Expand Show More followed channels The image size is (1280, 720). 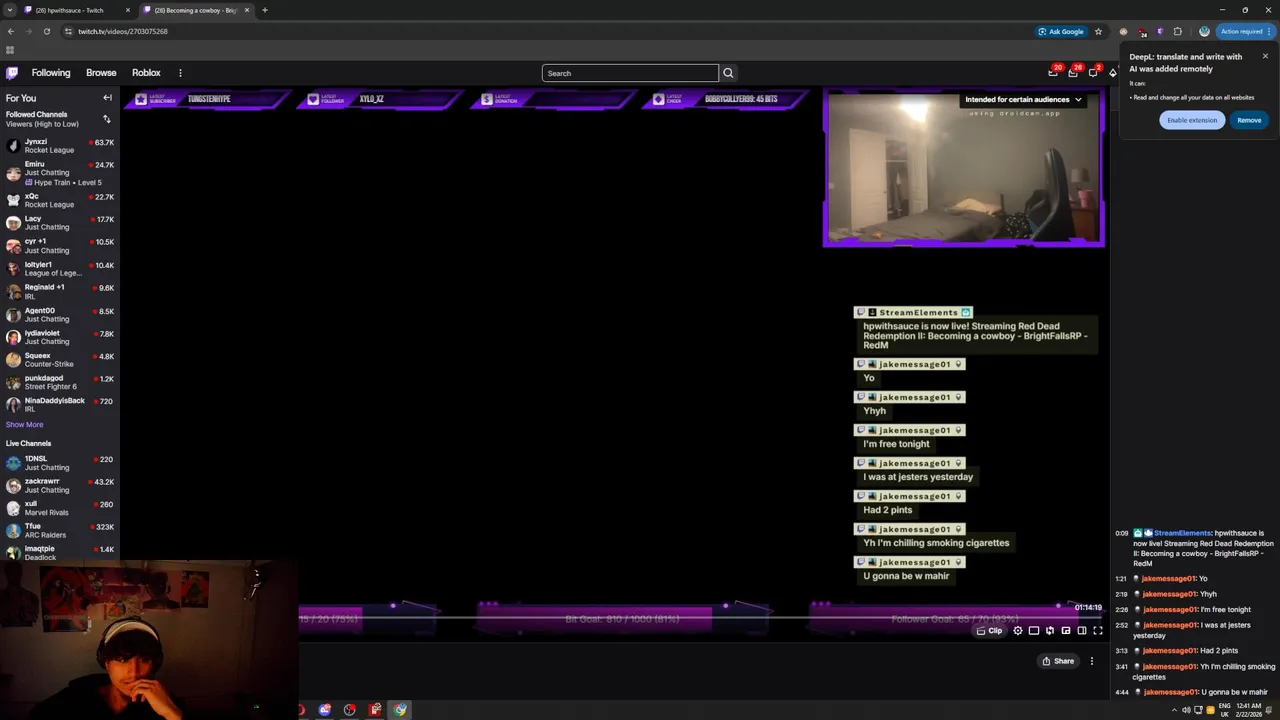tap(24, 424)
